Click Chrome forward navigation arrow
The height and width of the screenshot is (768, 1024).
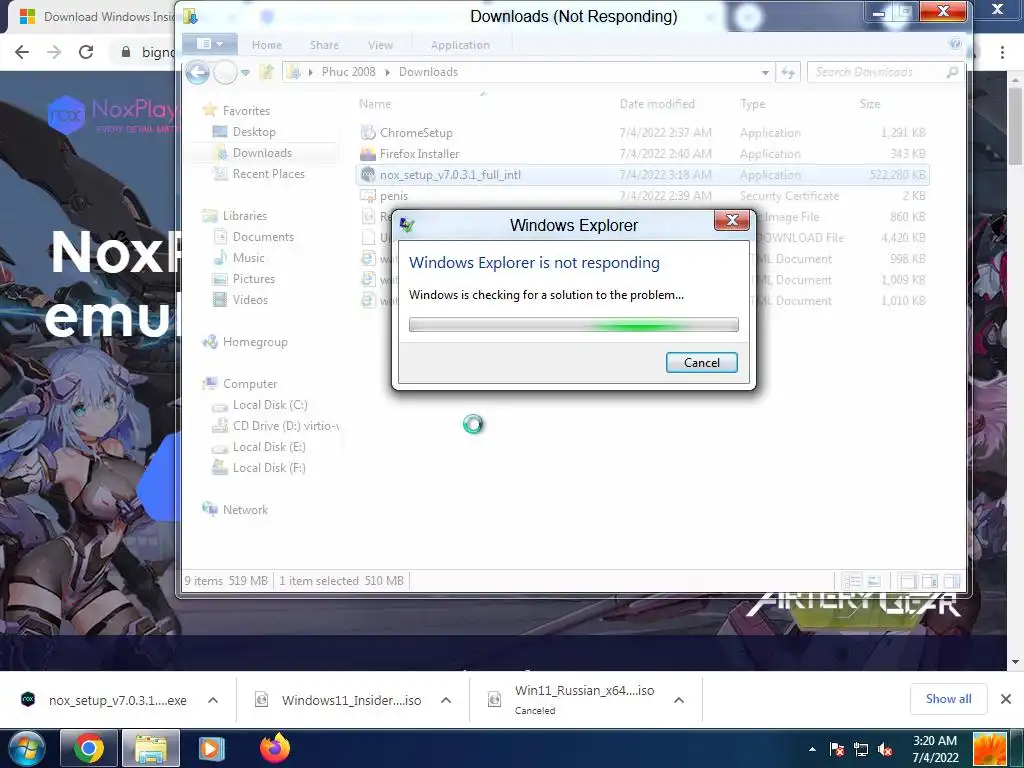[54, 52]
